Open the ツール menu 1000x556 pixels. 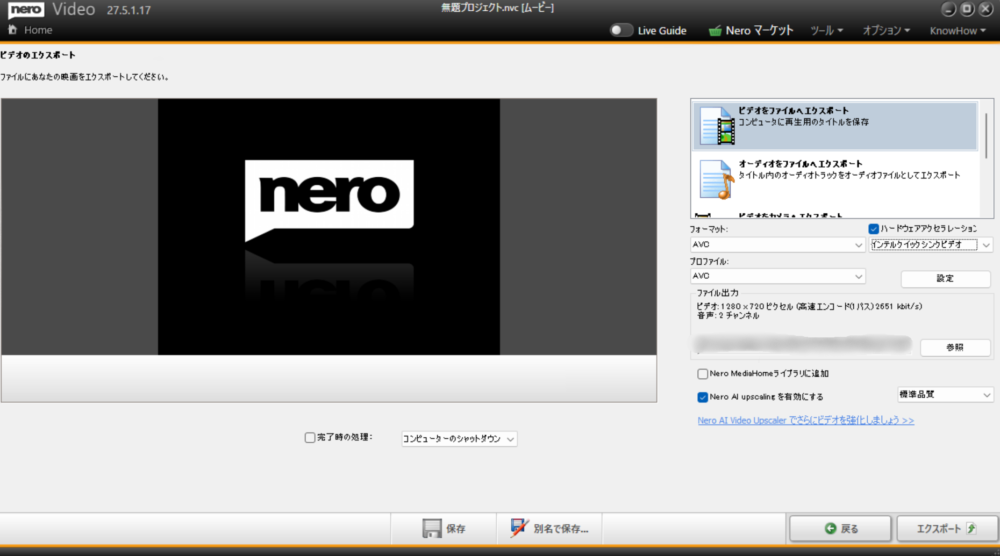pos(826,31)
